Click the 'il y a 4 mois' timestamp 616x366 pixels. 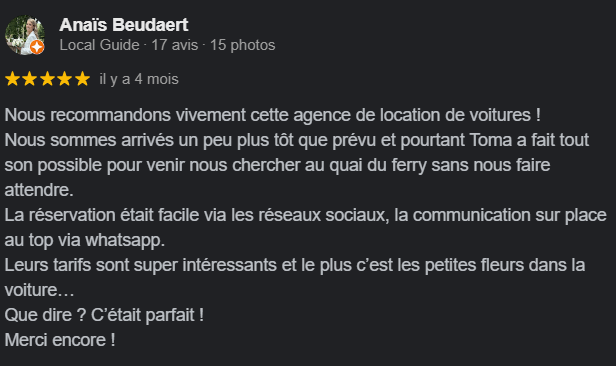(x=139, y=79)
